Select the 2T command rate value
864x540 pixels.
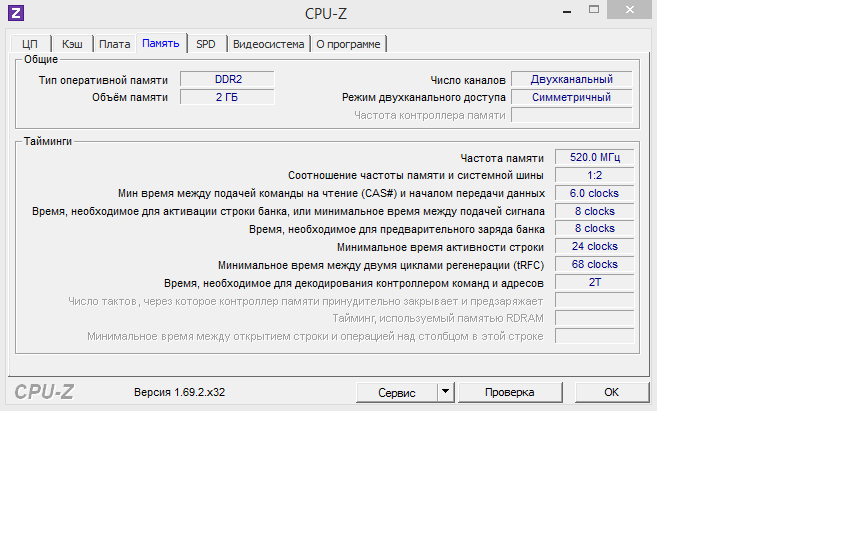[595, 282]
